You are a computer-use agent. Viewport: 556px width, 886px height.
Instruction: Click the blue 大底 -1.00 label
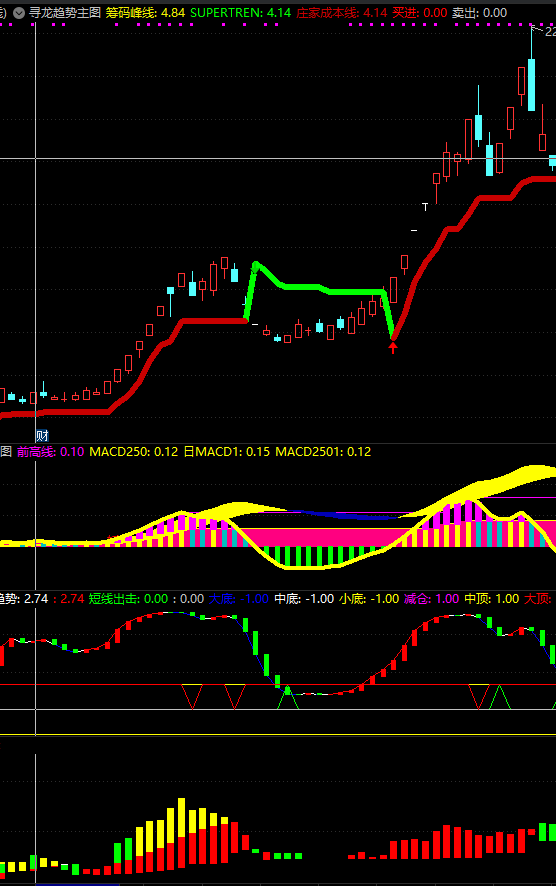pyautogui.click(x=238, y=598)
